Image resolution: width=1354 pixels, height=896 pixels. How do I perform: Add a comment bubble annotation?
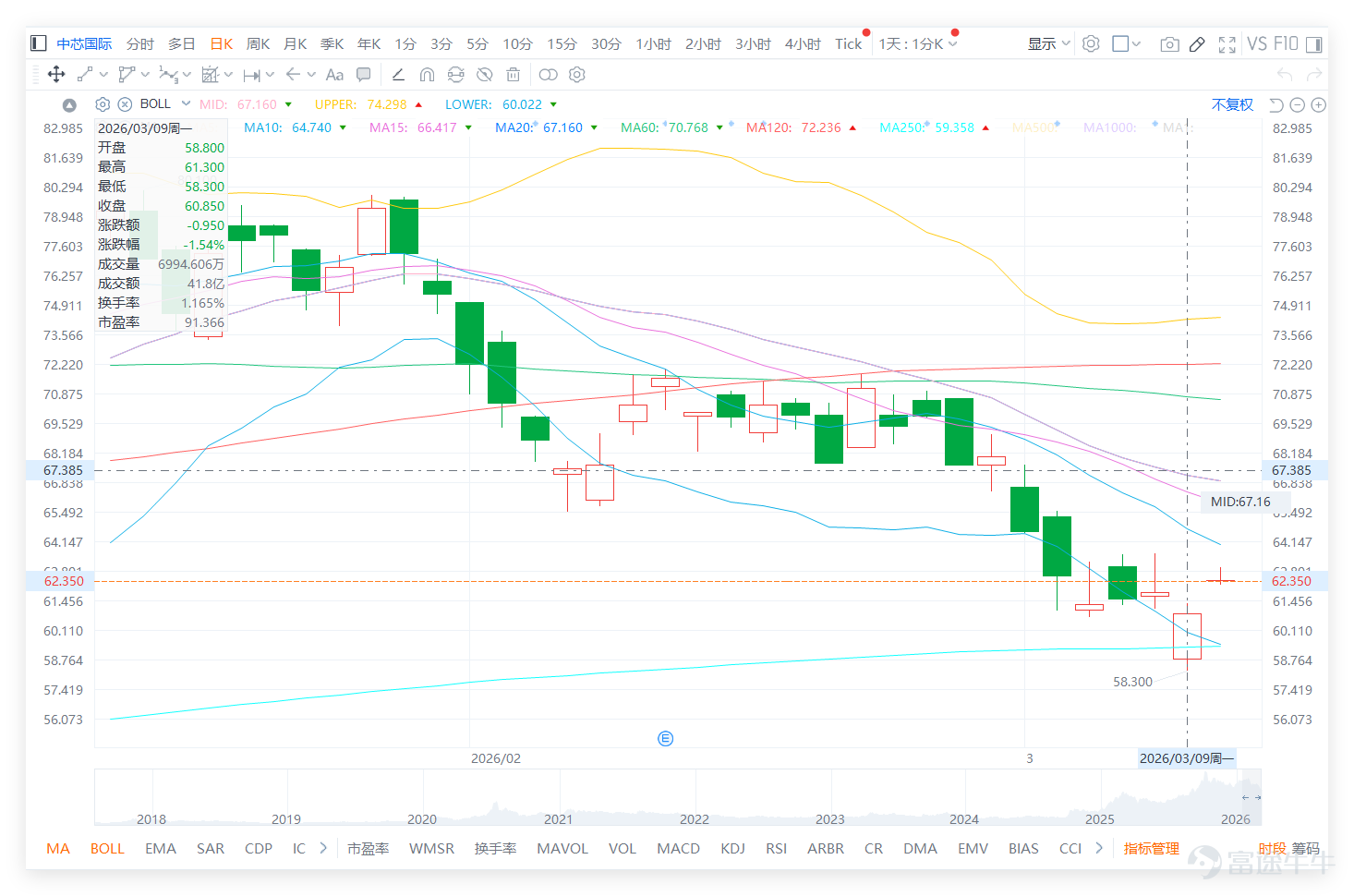point(364,74)
